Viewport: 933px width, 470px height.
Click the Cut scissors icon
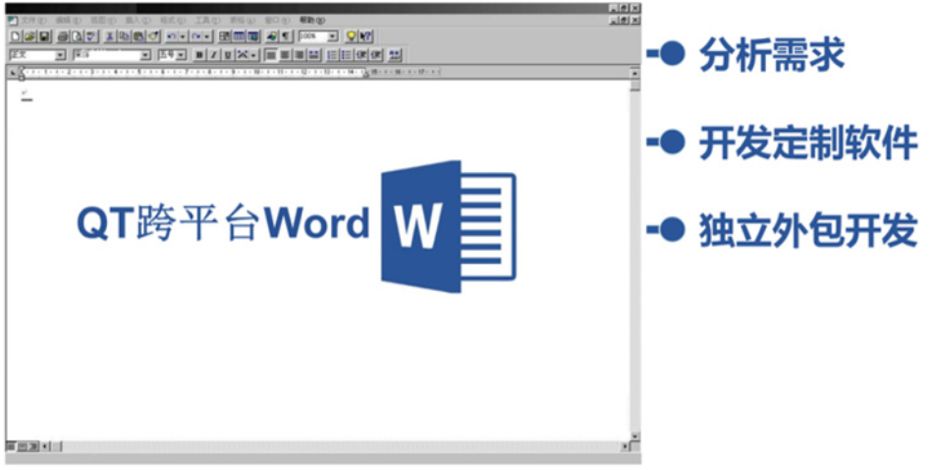(109, 36)
